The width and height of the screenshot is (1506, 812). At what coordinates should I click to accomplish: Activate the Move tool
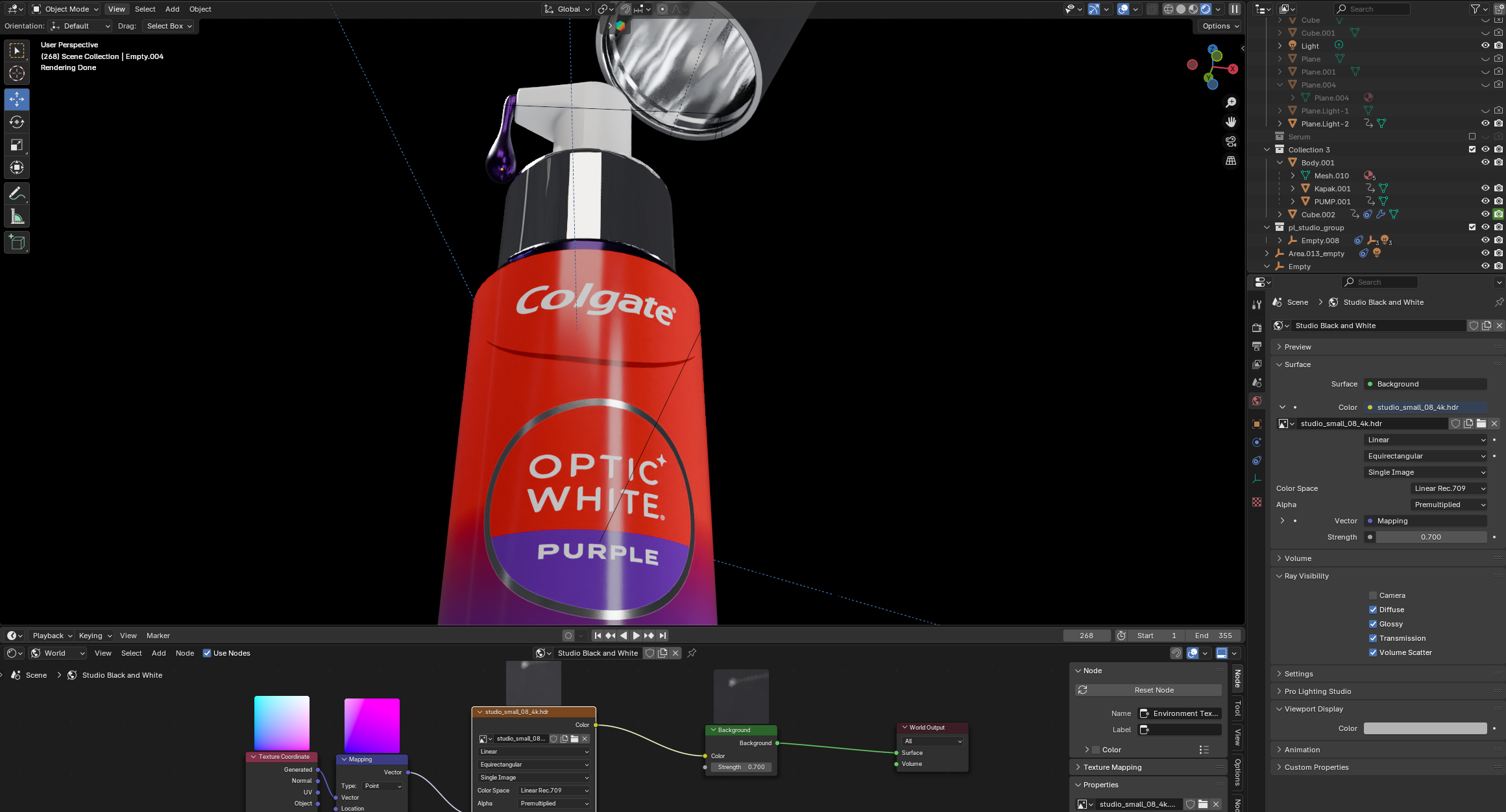tap(17, 99)
